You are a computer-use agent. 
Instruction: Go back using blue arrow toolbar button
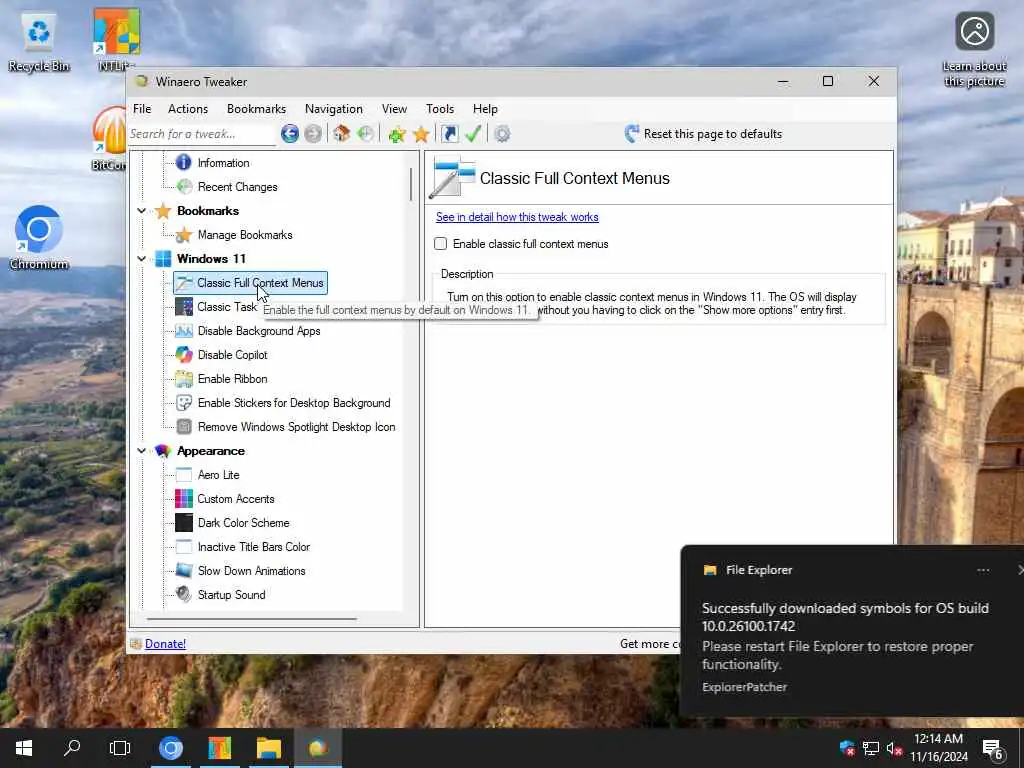click(290, 134)
